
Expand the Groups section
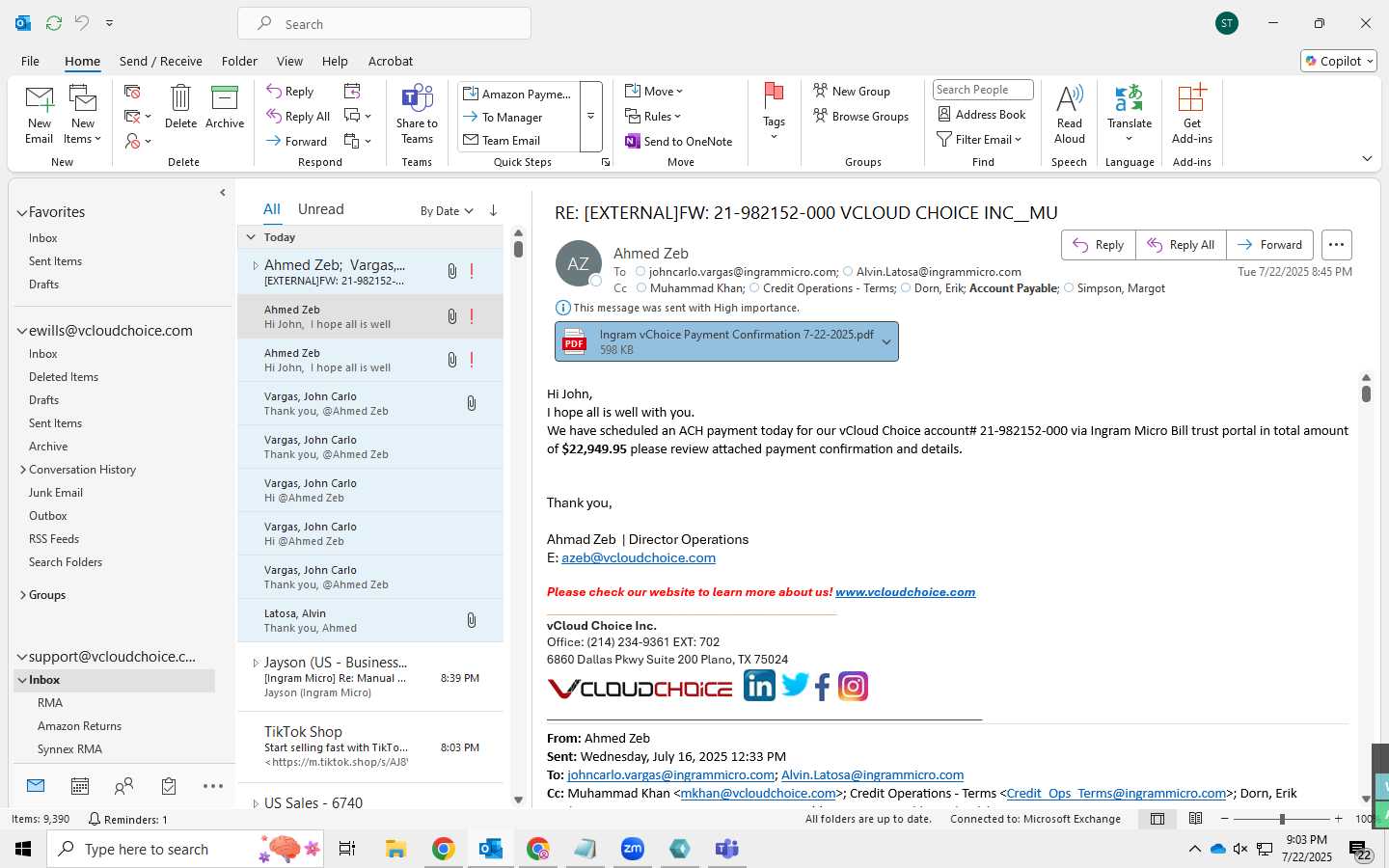(23, 595)
